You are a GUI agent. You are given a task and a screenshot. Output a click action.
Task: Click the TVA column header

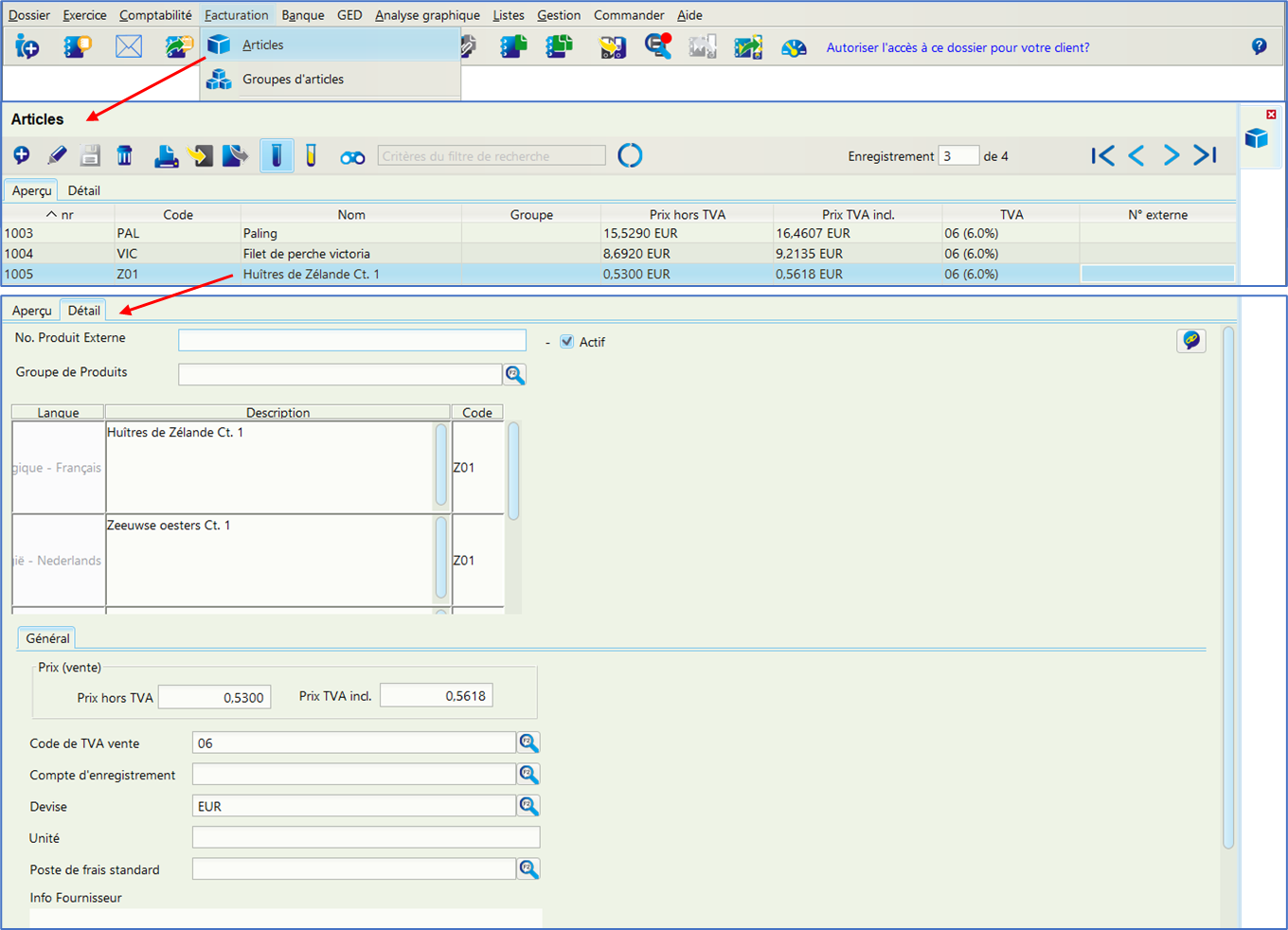(1011, 215)
